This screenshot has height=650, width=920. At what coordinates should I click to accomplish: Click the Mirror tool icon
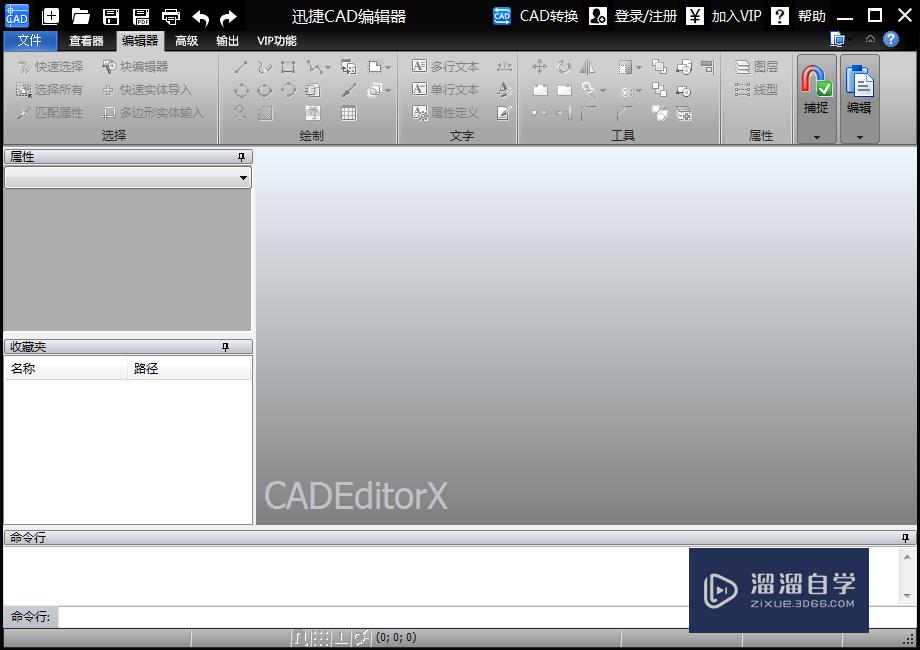(590, 67)
